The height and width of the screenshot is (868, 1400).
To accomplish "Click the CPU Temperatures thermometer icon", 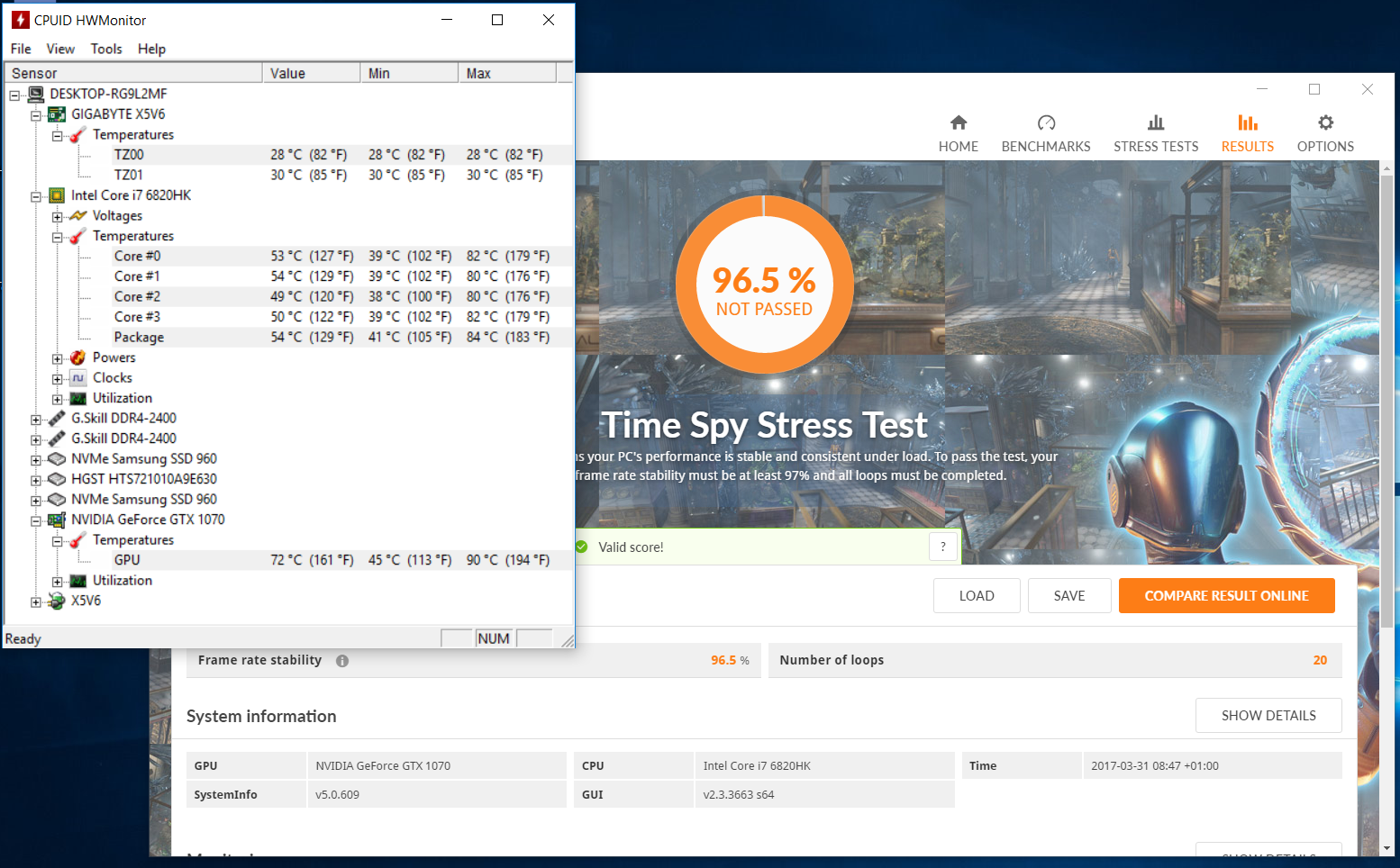I will (x=78, y=236).
